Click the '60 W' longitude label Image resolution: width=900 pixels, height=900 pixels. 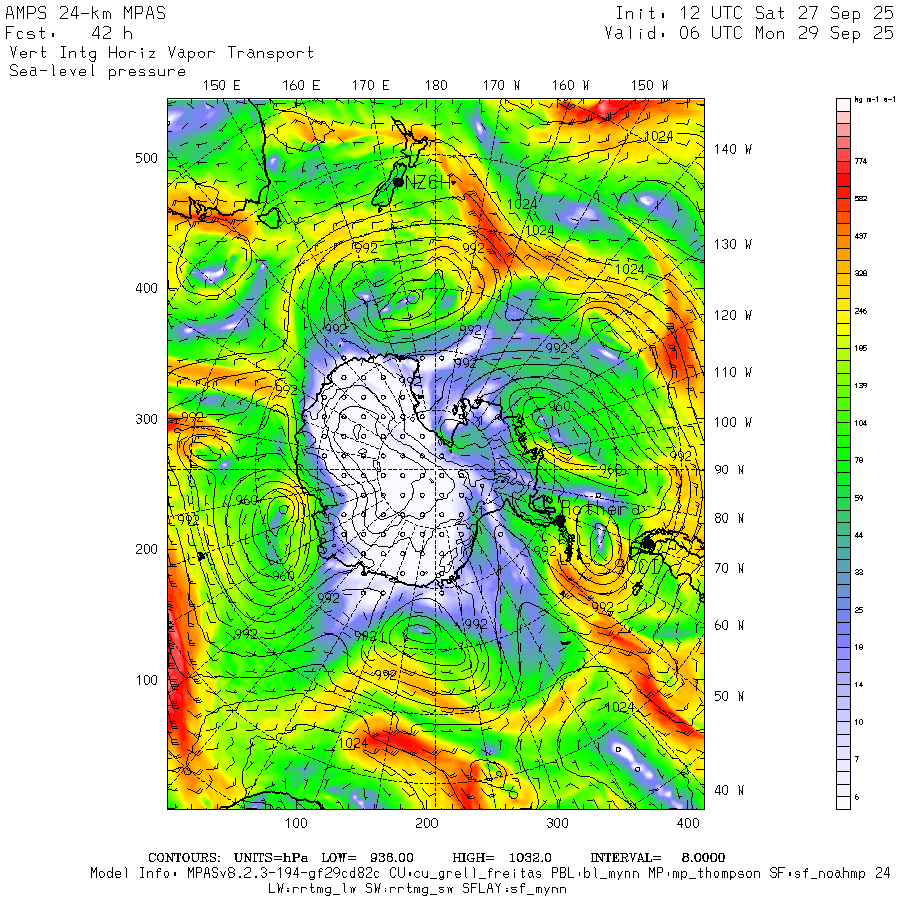729,625
